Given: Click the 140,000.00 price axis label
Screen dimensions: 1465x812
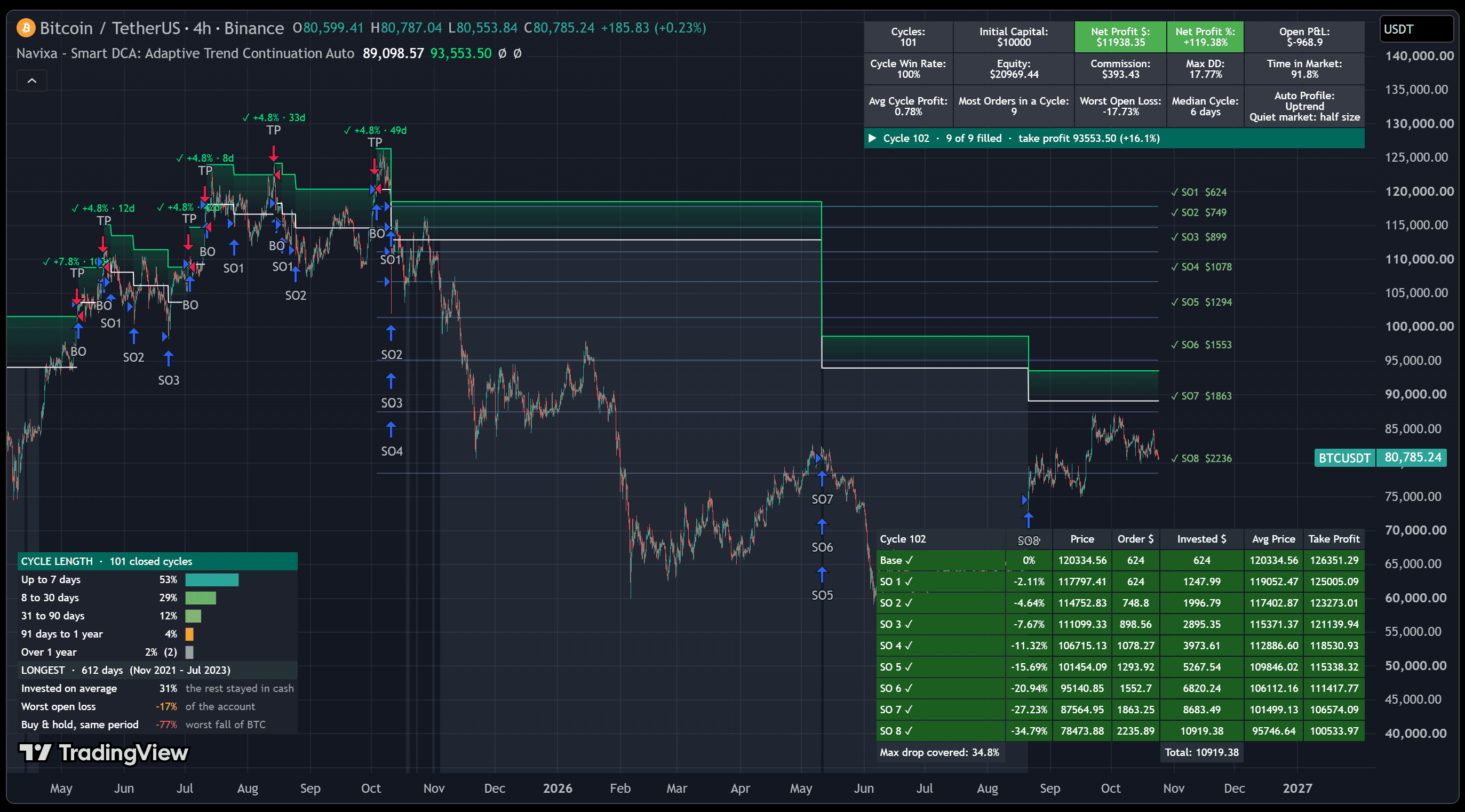Looking at the screenshot, I should point(1419,55).
